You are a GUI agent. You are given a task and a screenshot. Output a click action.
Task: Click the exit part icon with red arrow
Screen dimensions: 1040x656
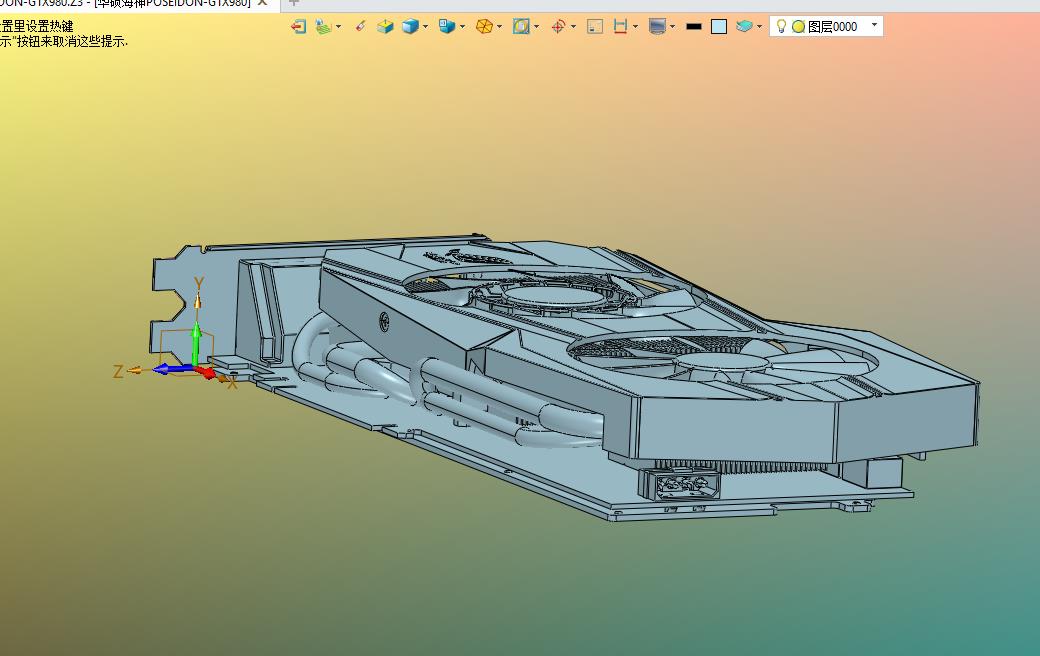(x=298, y=27)
